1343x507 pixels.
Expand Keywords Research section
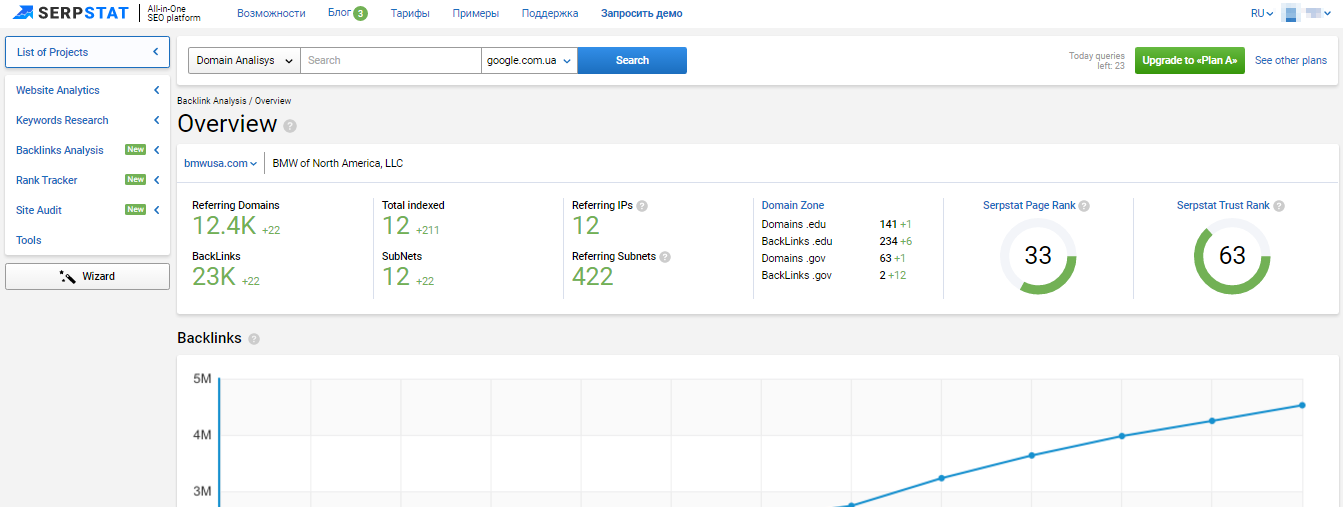point(157,120)
